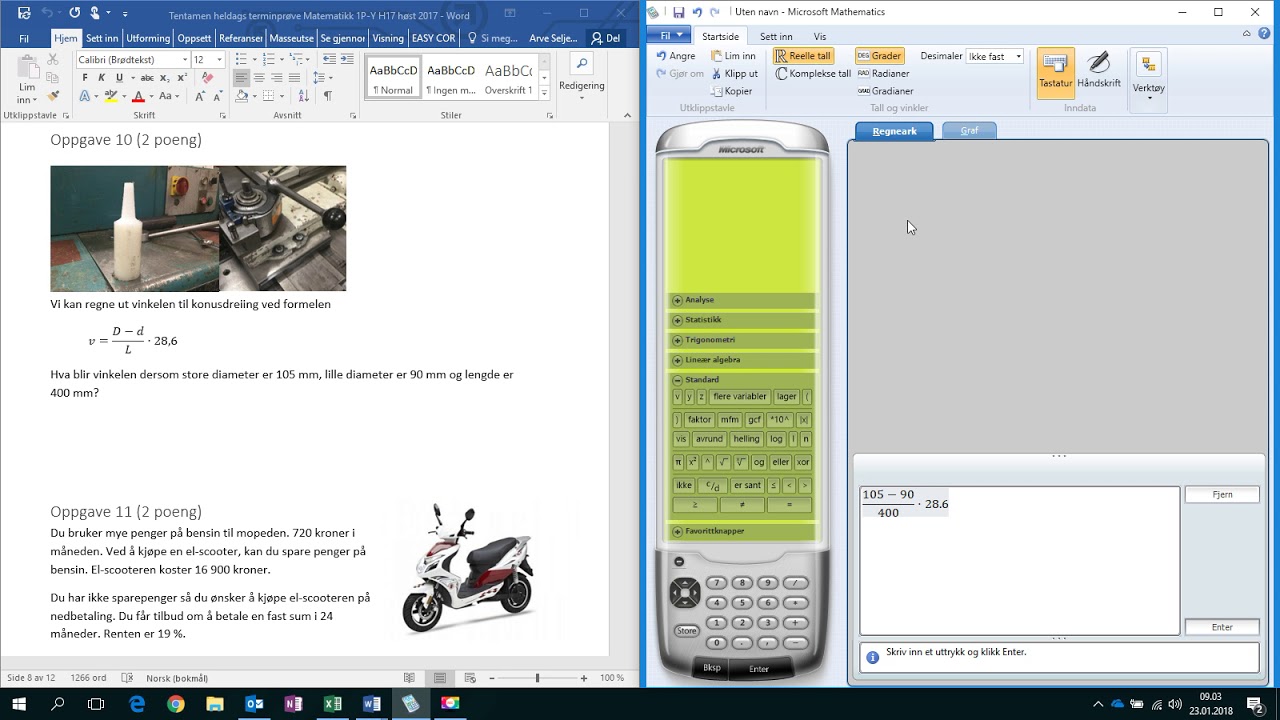Click the Del share button in Word
The width and height of the screenshot is (1280, 720).
(x=606, y=38)
